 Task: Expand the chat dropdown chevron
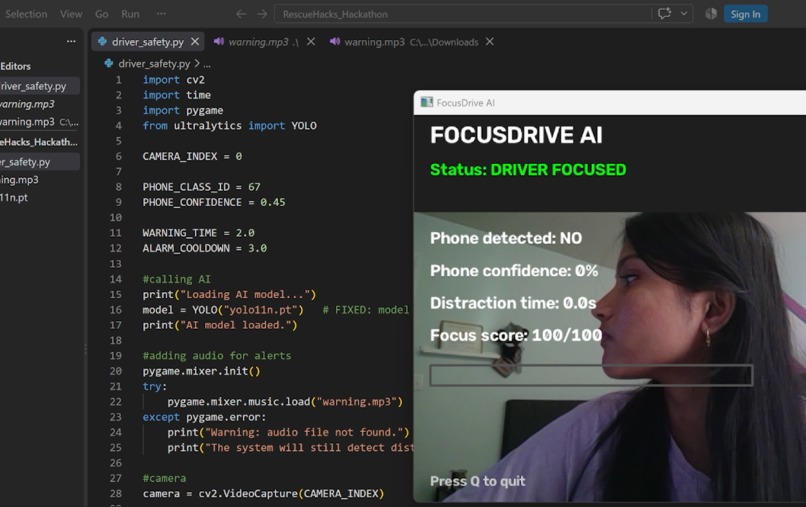point(684,13)
